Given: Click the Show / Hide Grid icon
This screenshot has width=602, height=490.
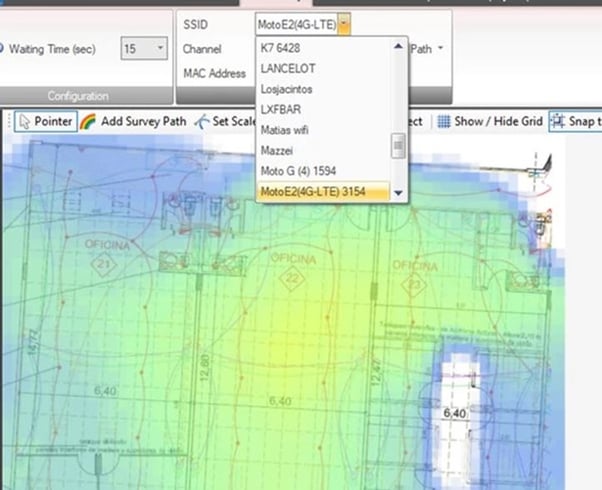Looking at the screenshot, I should [443, 121].
